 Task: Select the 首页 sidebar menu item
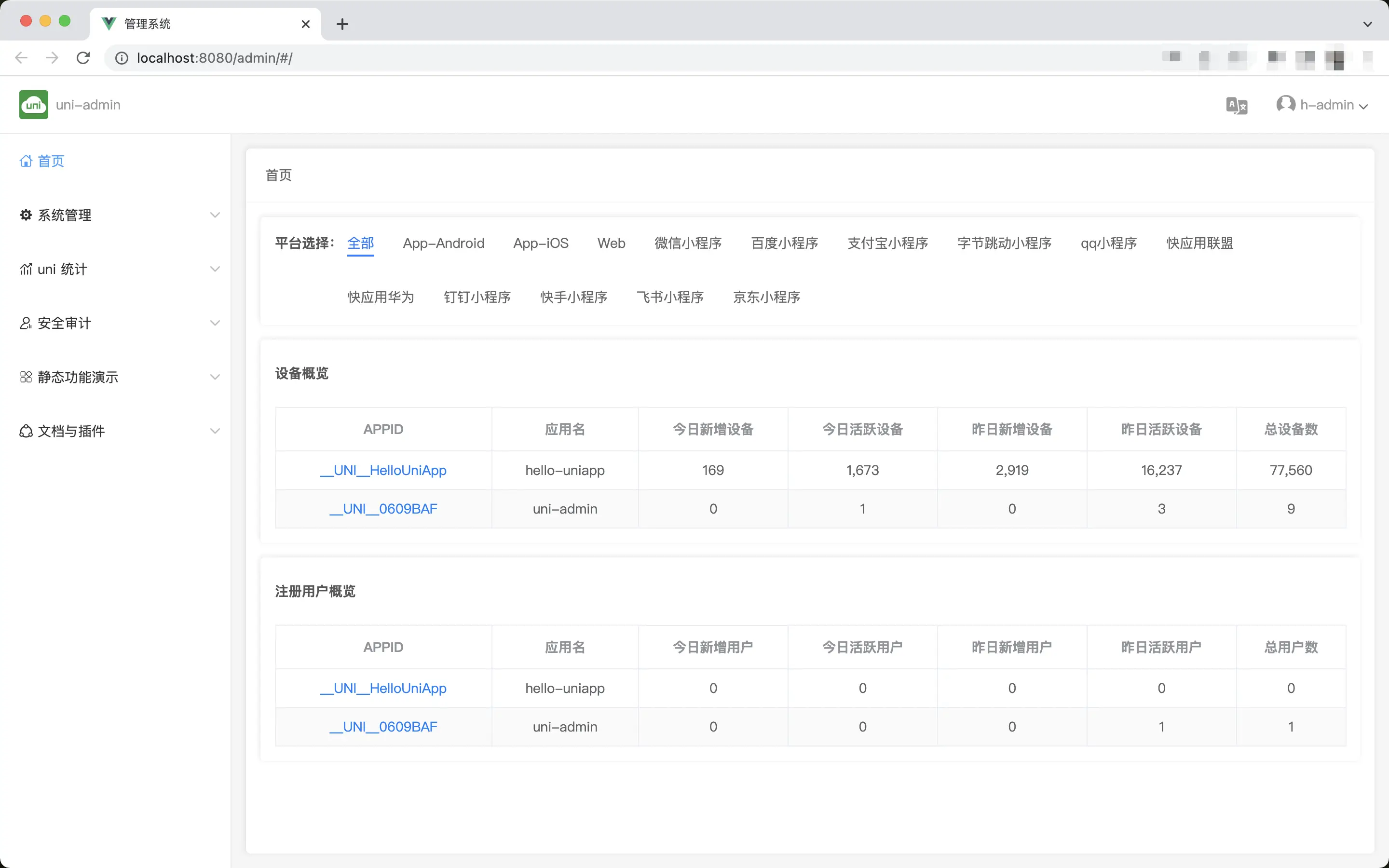pos(115,161)
